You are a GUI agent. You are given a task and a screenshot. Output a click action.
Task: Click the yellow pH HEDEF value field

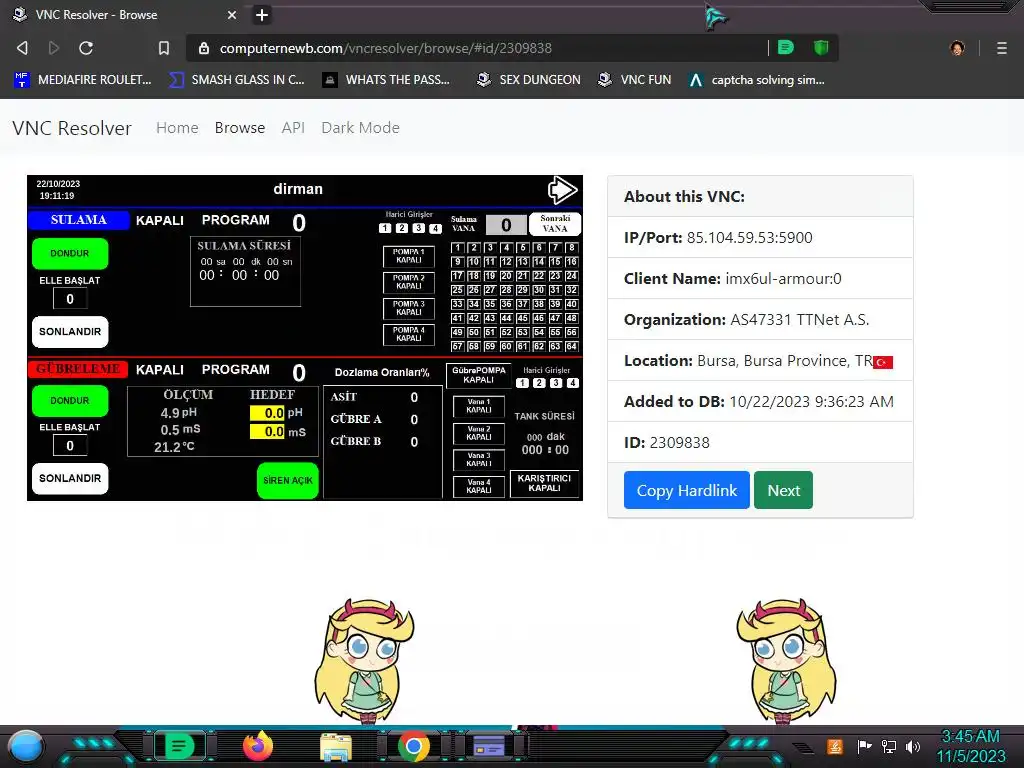click(x=267, y=413)
